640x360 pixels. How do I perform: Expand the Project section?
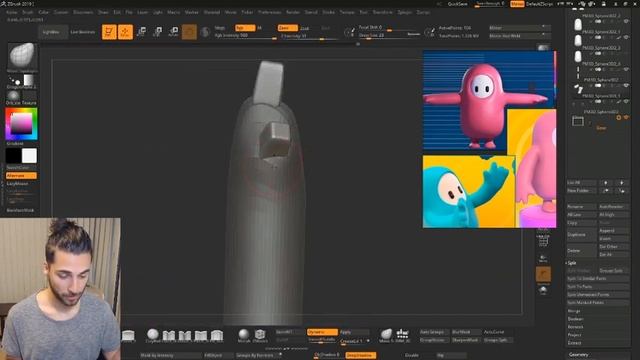[x=574, y=335]
